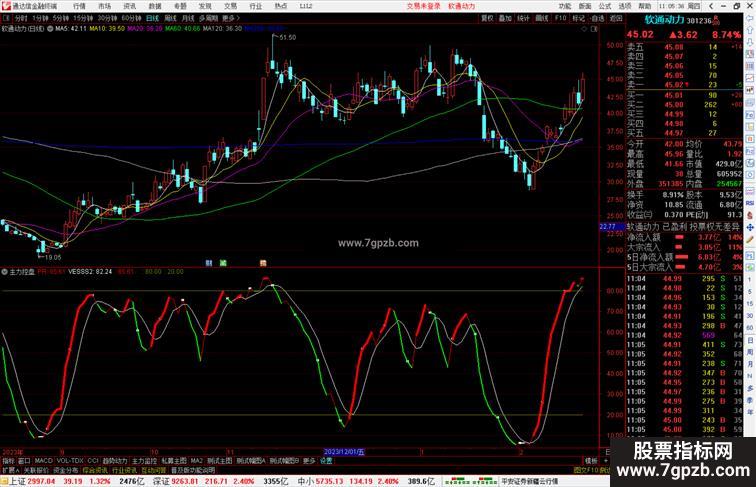Image resolution: width=756 pixels, height=487 pixels.
Task: Select the 主力监控 indicator tab
Action: pyautogui.click(x=144, y=461)
